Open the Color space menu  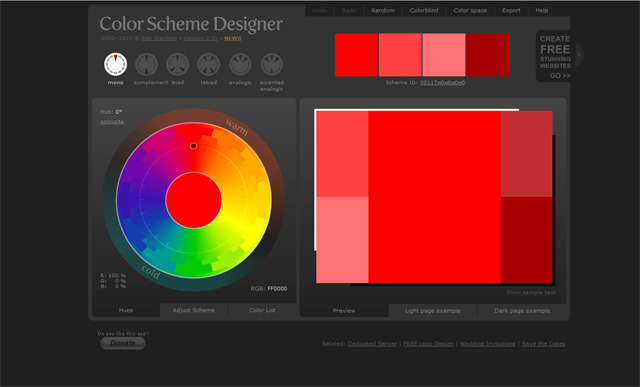470,11
